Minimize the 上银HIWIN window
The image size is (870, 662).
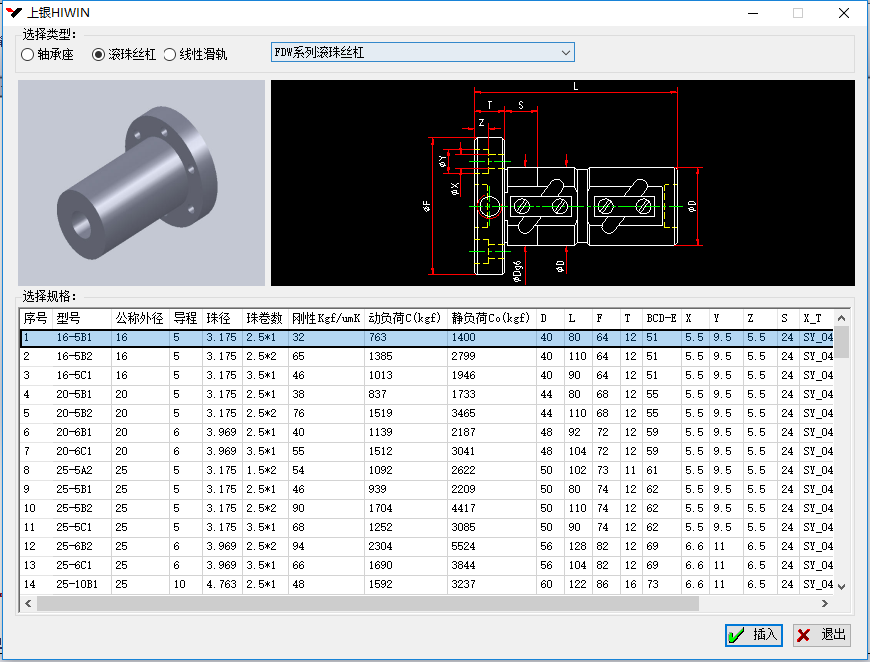(752, 13)
